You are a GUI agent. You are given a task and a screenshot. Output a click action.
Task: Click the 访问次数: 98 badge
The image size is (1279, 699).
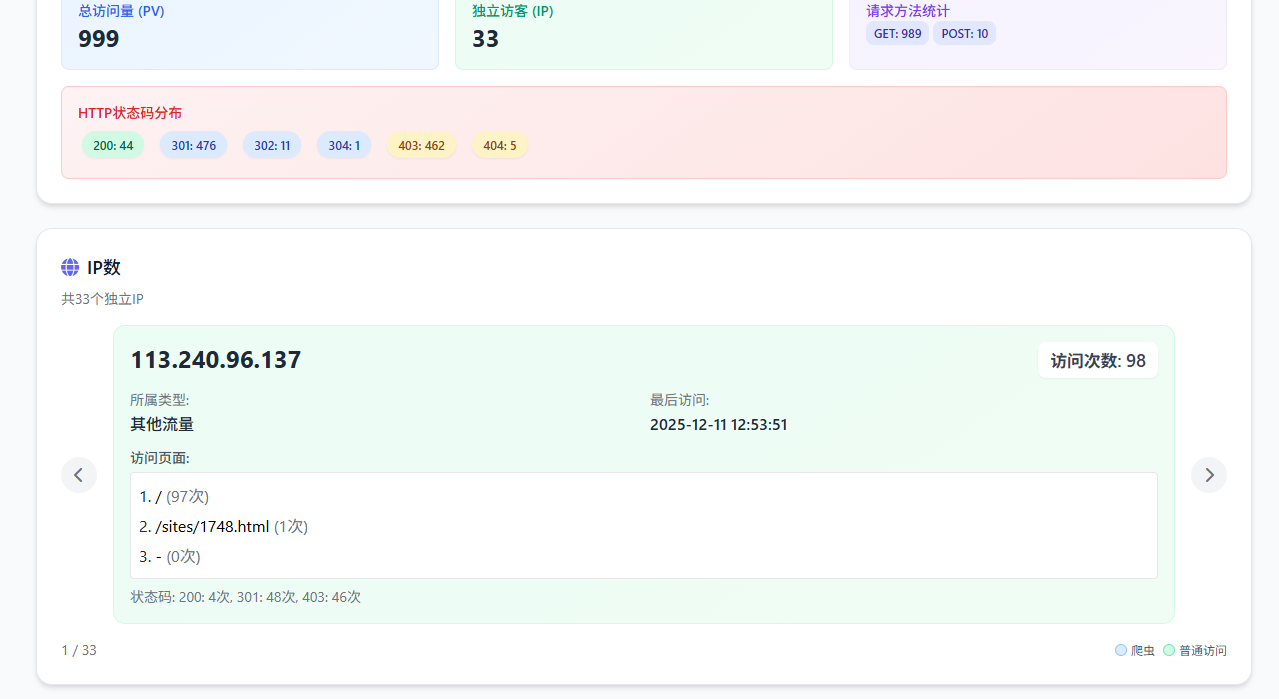[x=1097, y=360]
